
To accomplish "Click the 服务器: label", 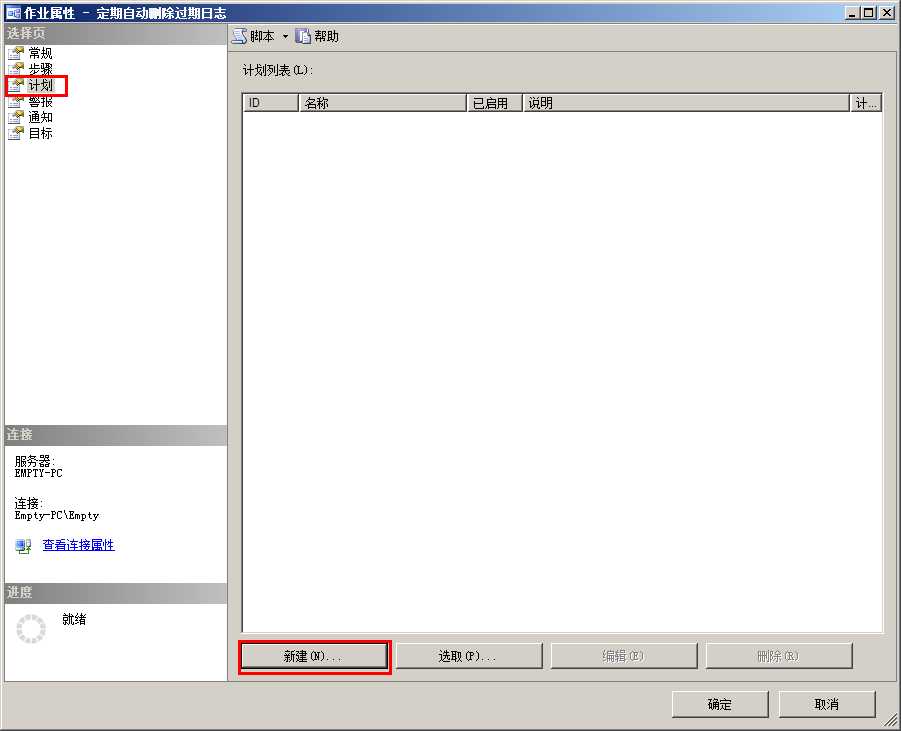I will [x=34, y=461].
